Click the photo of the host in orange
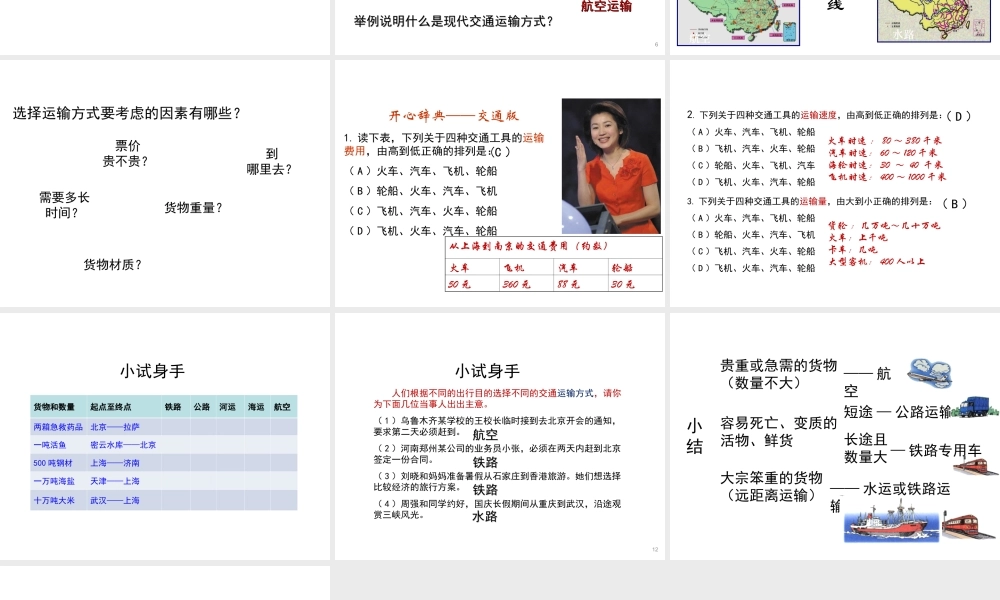Viewport: 1000px width, 600px height. 611,166
